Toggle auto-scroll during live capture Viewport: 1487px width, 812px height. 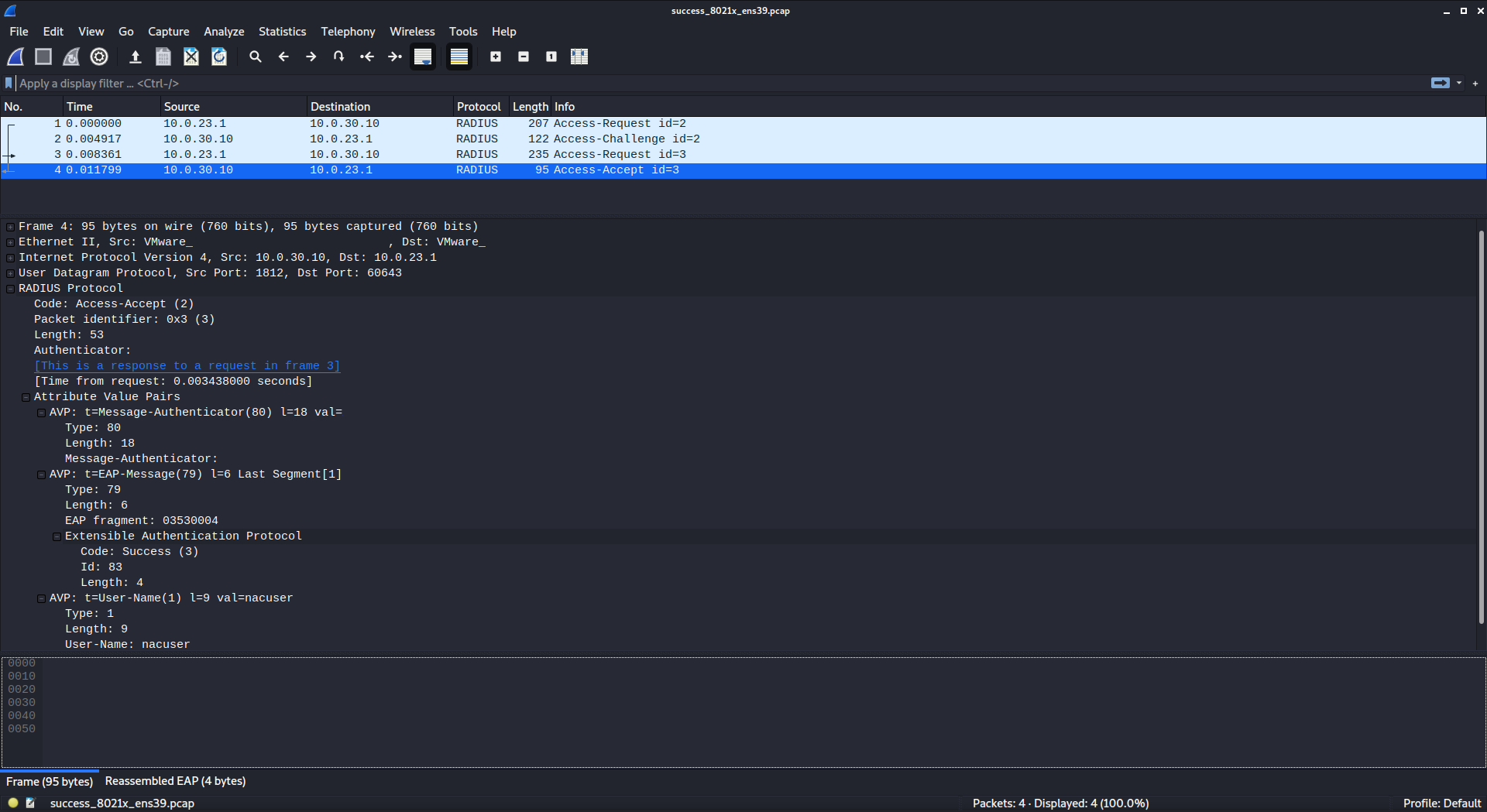point(423,57)
